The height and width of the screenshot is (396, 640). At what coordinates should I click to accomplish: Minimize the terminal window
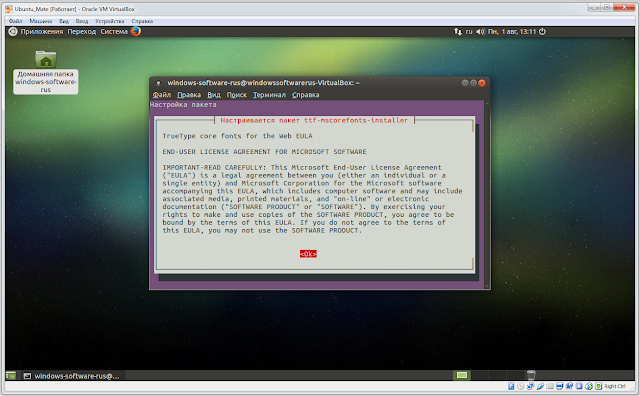click(465, 83)
